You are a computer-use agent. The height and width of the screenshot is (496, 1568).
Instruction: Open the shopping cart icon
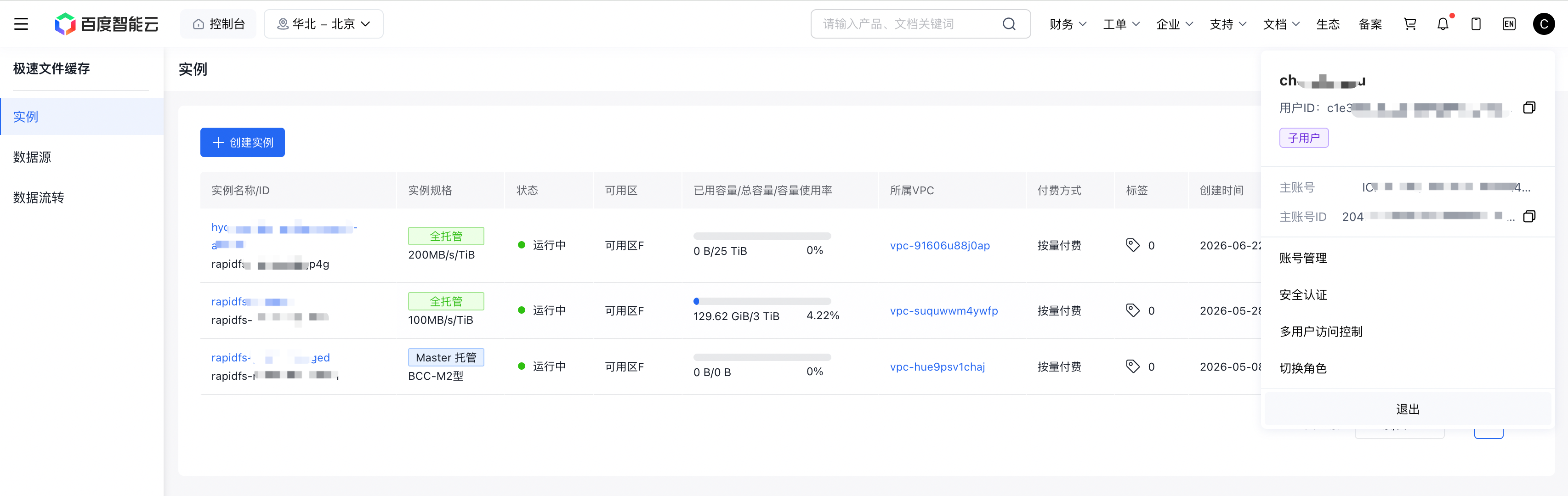[x=1410, y=24]
